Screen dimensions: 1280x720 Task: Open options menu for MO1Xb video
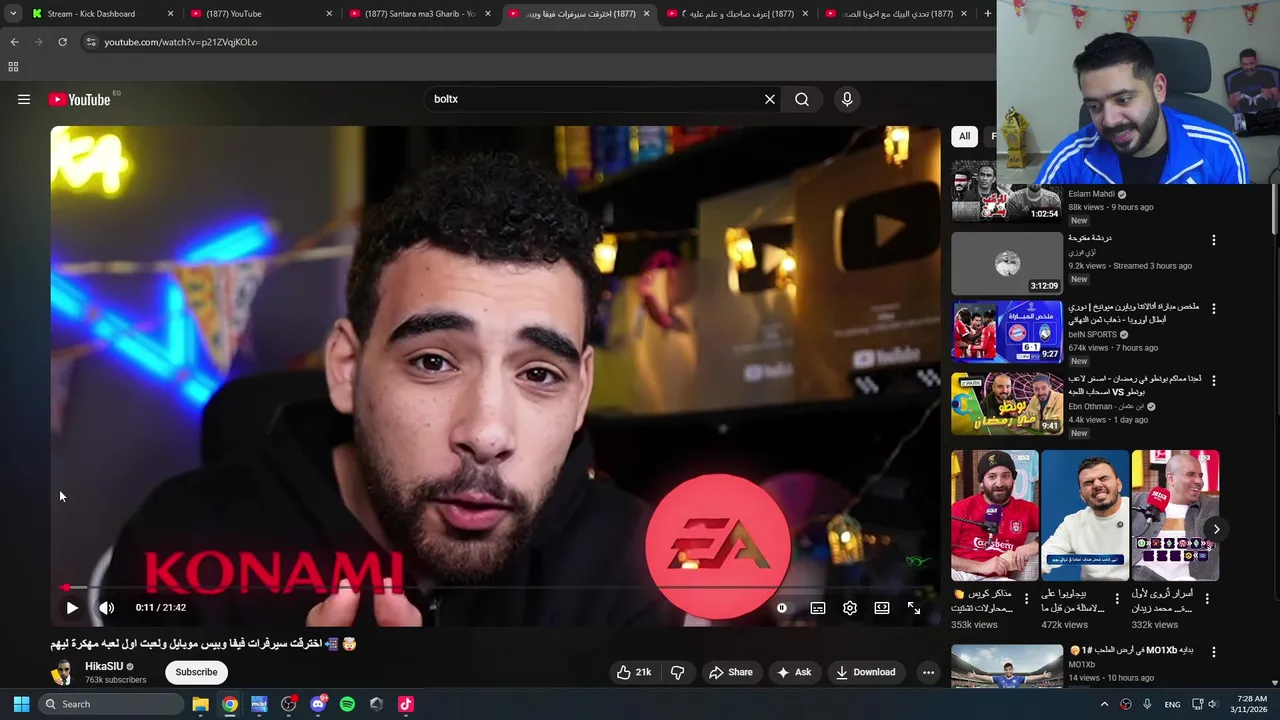[1214, 651]
